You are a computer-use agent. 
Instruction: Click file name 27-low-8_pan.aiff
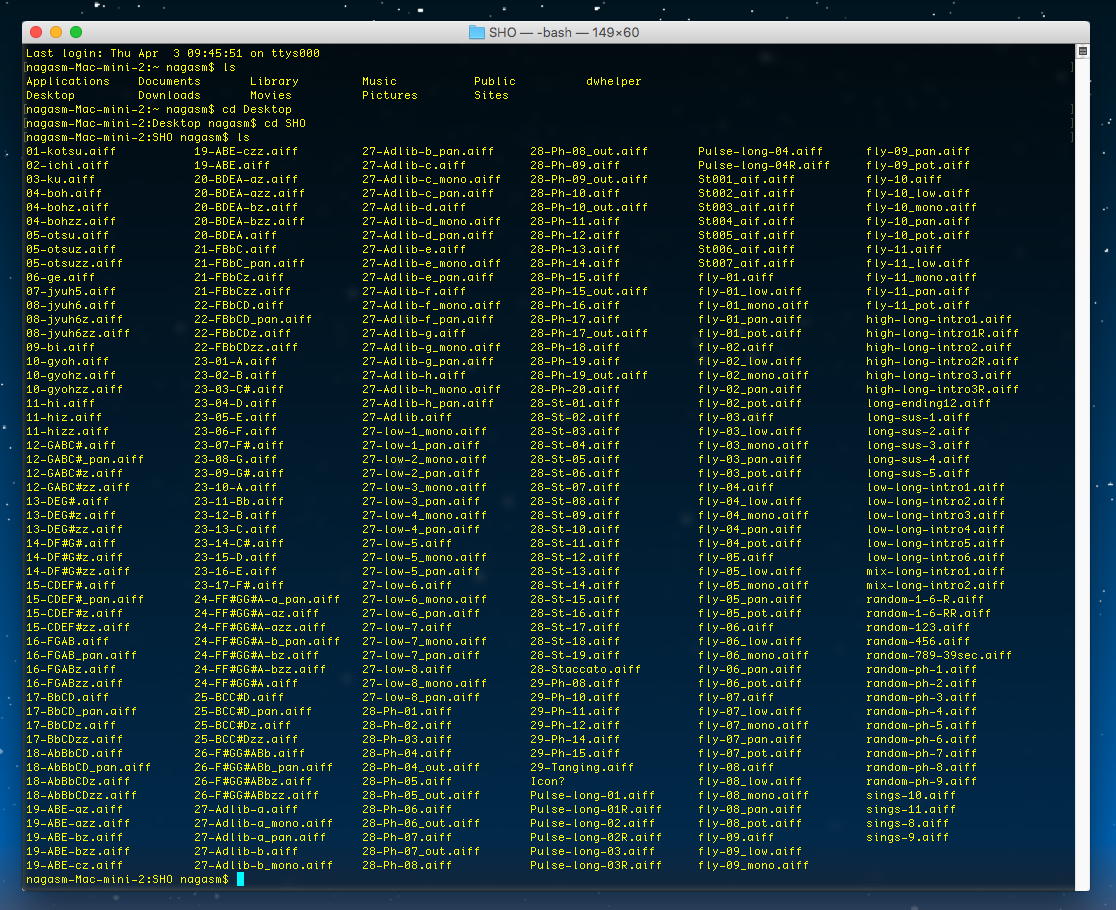pyautogui.click(x=421, y=697)
